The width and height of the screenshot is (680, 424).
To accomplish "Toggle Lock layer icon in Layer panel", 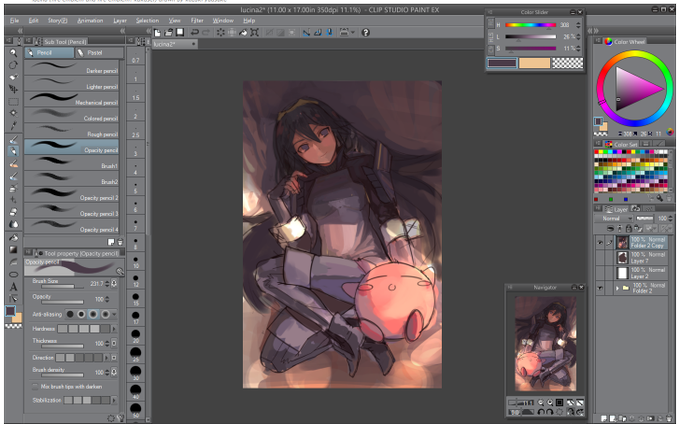I will [628, 228].
